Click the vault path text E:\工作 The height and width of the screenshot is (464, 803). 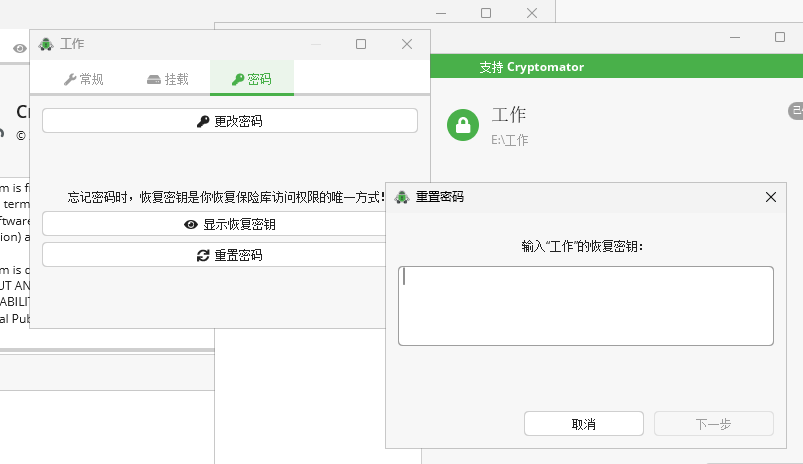pyautogui.click(x=510, y=140)
